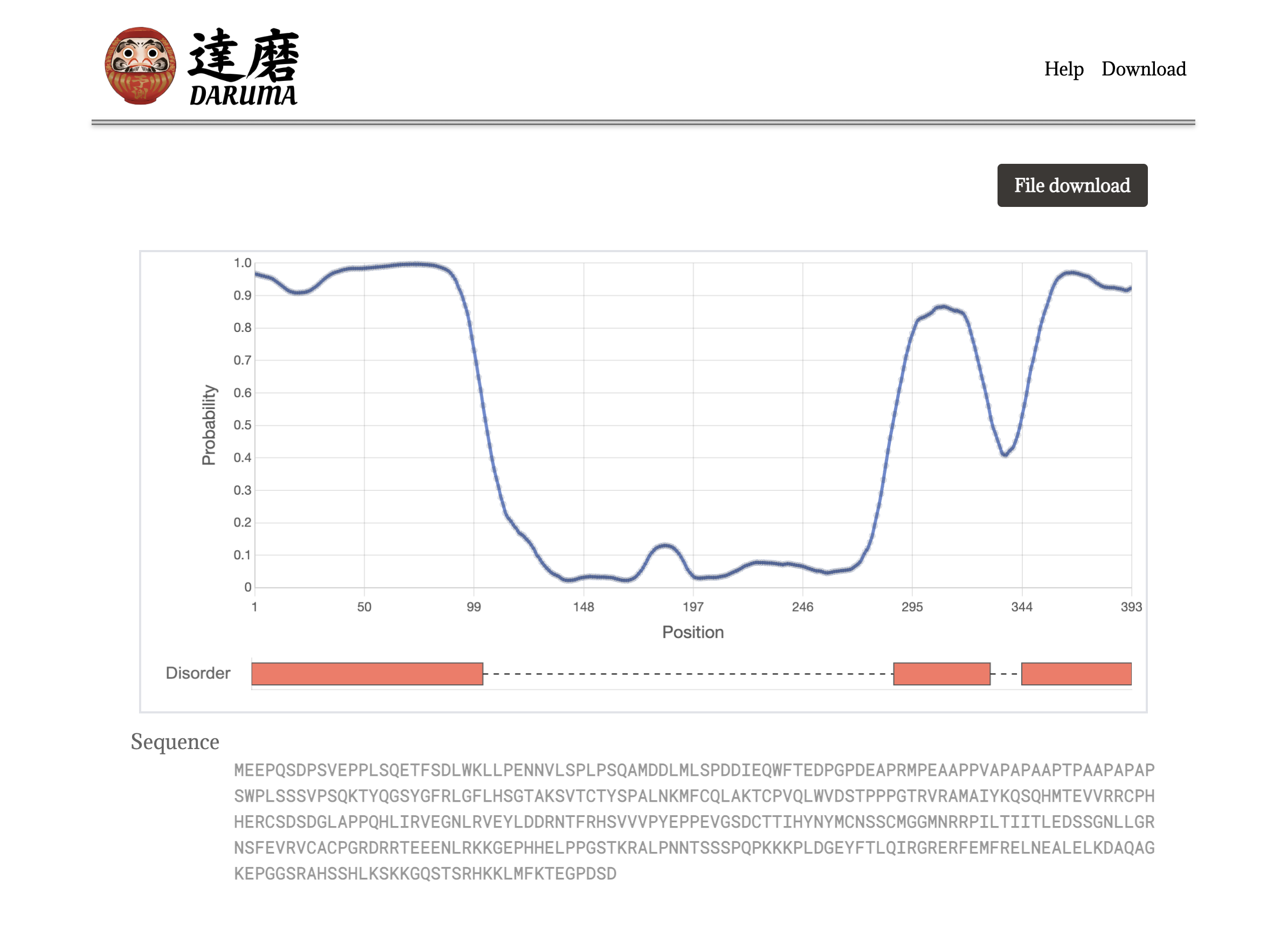Screen dimensions: 1288x943
Task: Click the small curve bump near position 185
Action: (664, 546)
